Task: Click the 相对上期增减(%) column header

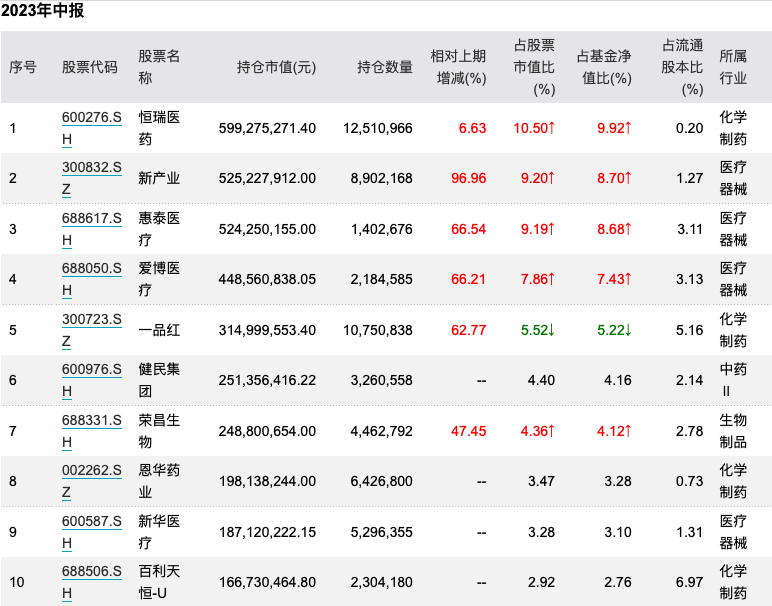Action: coord(458,67)
